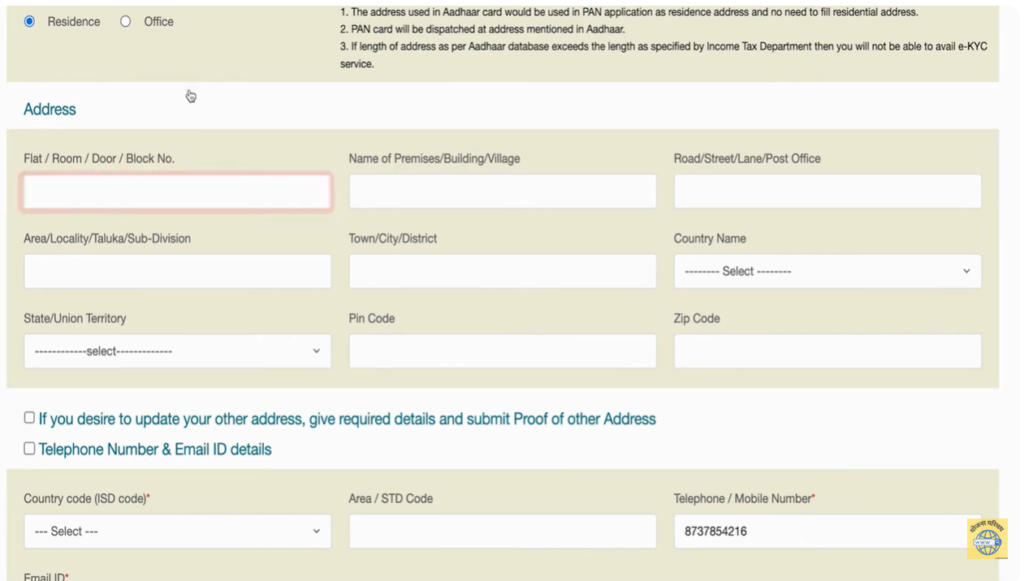The height and width of the screenshot is (581, 1024).
Task: Click the Telephone / Mobile Number field
Action: pos(820,531)
